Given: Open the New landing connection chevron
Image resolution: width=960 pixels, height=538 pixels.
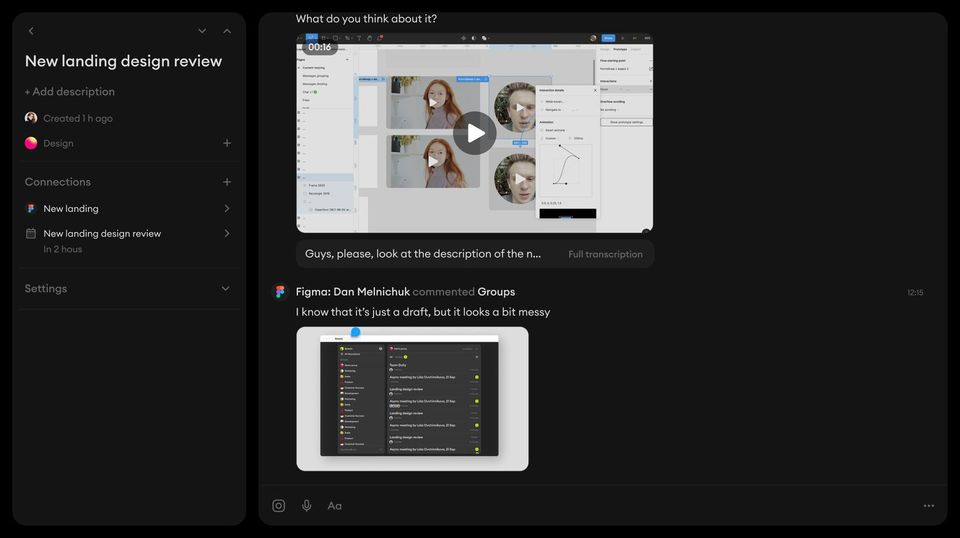Looking at the screenshot, I should (x=227, y=208).
